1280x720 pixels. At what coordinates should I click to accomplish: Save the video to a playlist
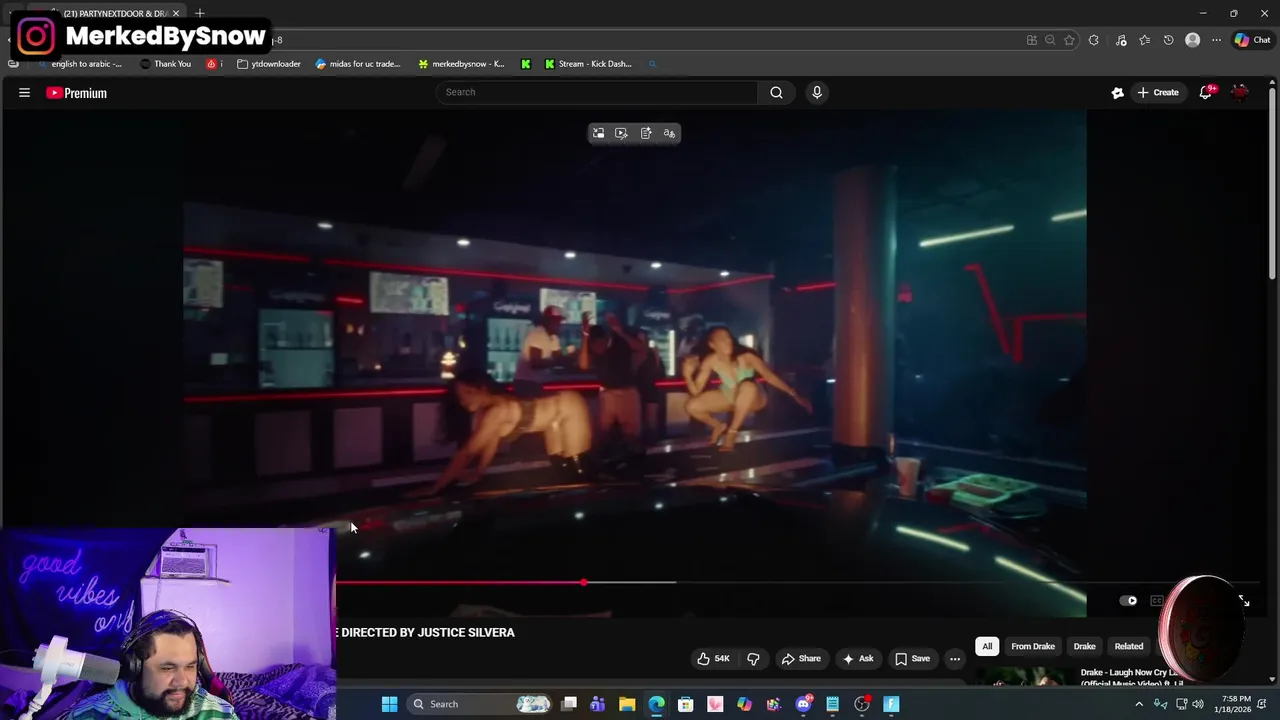pos(912,659)
